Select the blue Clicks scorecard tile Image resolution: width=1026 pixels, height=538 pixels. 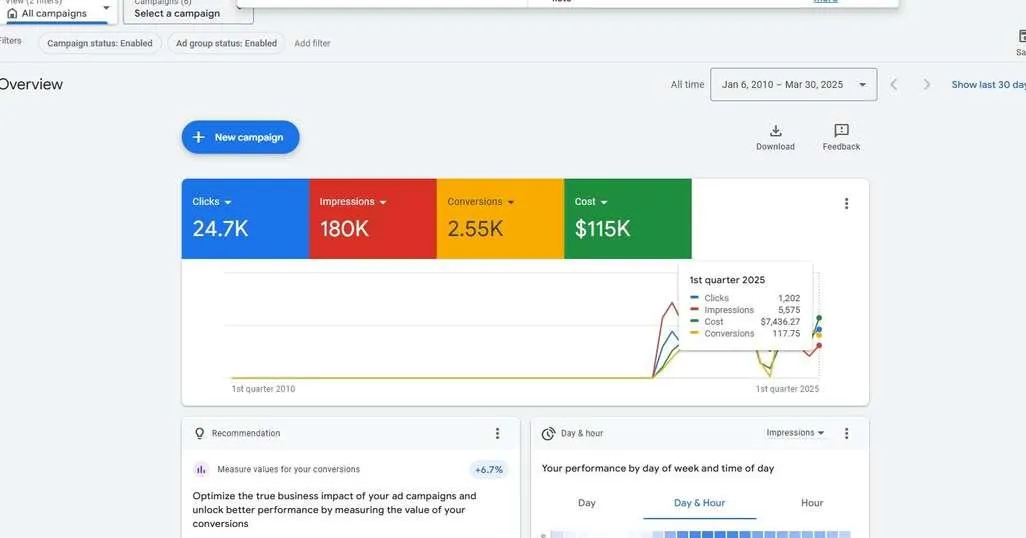(x=245, y=219)
